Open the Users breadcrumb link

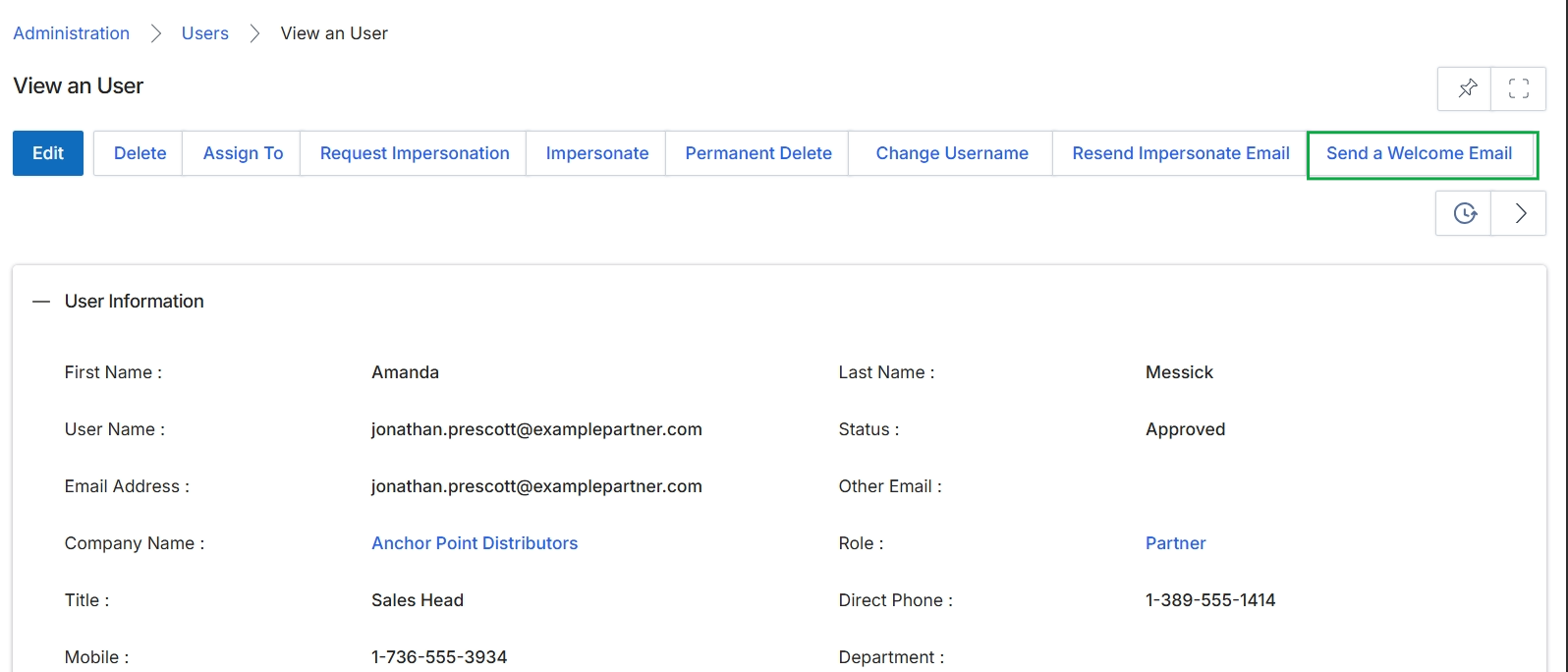(x=205, y=33)
